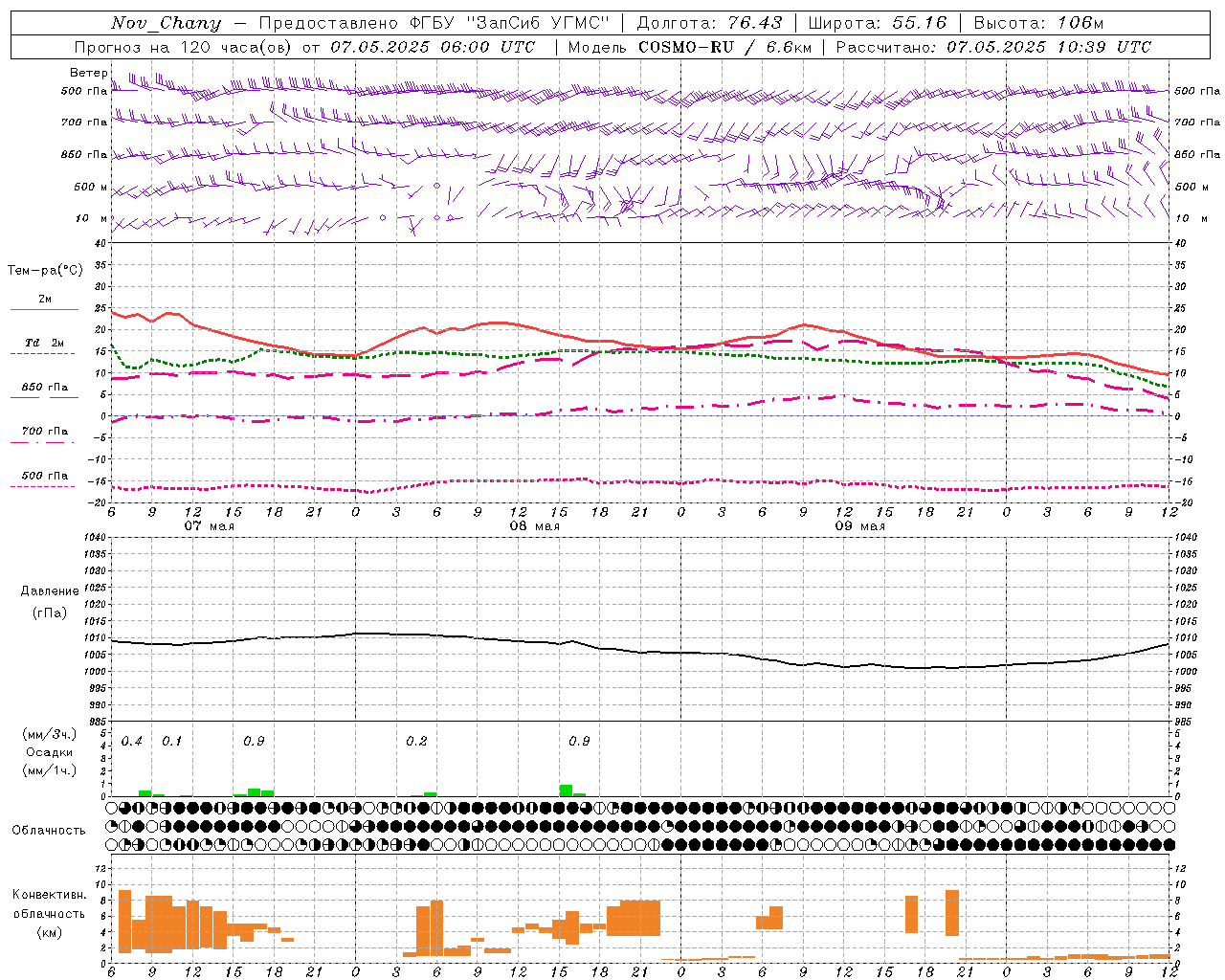The image size is (1225, 980).
Task: Click the (км) convective height unit label
Action: point(49,933)
